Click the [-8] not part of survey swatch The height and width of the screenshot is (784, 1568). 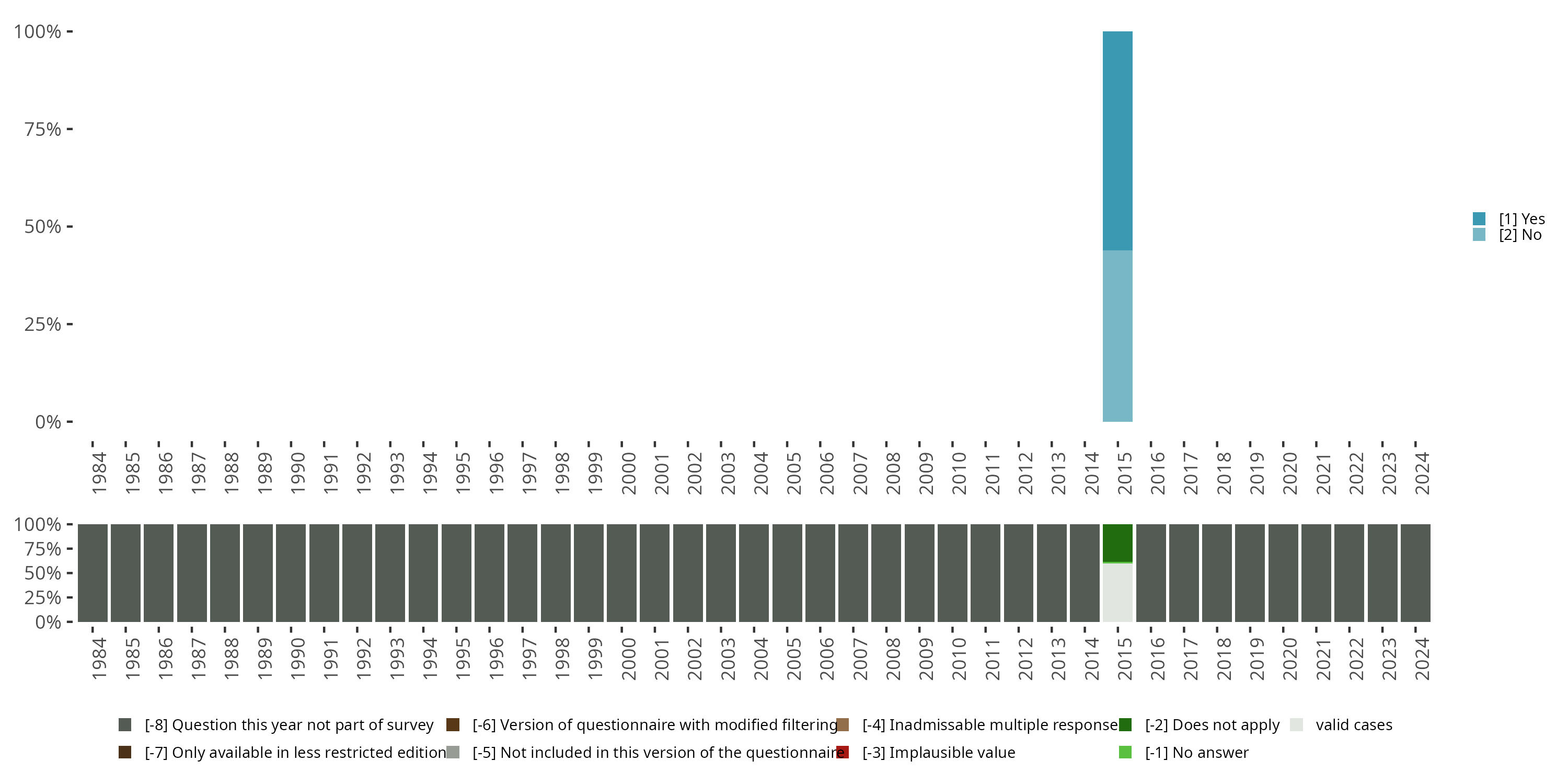(x=125, y=724)
